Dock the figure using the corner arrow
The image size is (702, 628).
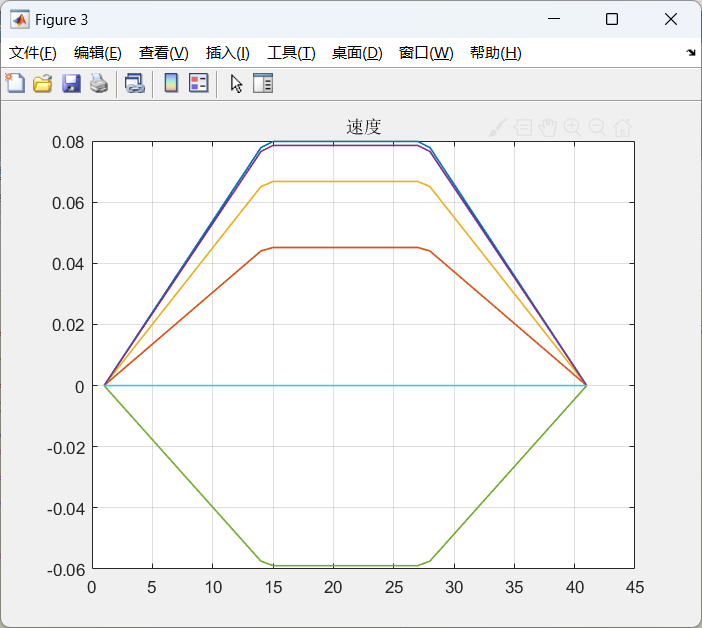691,53
